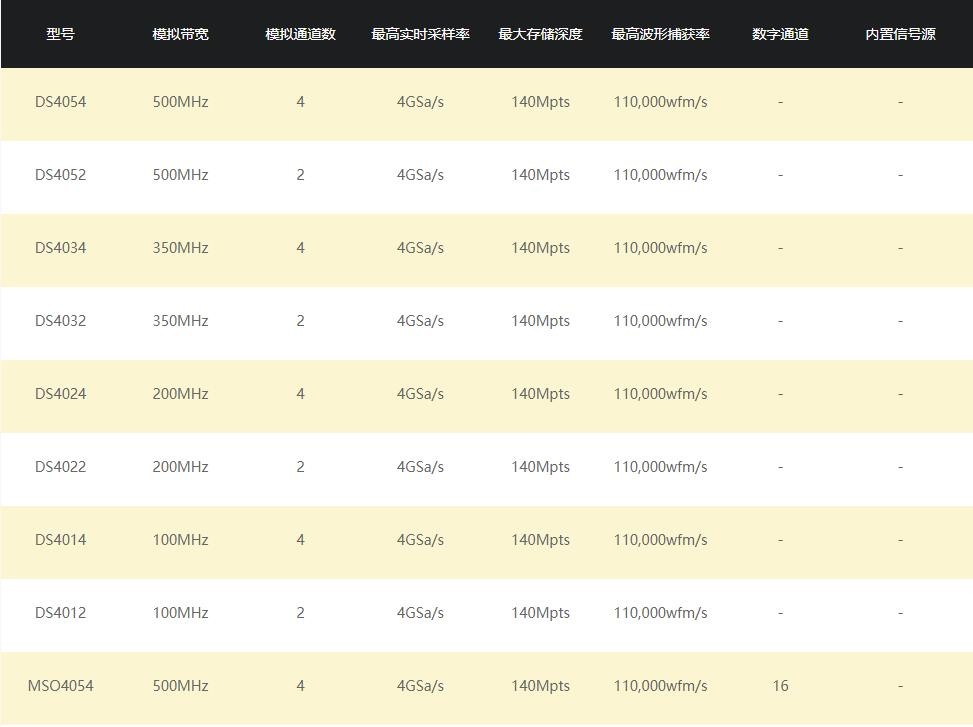Click 500MHz bandwidth in MSO4054 row
973x727 pixels.
tap(181, 686)
